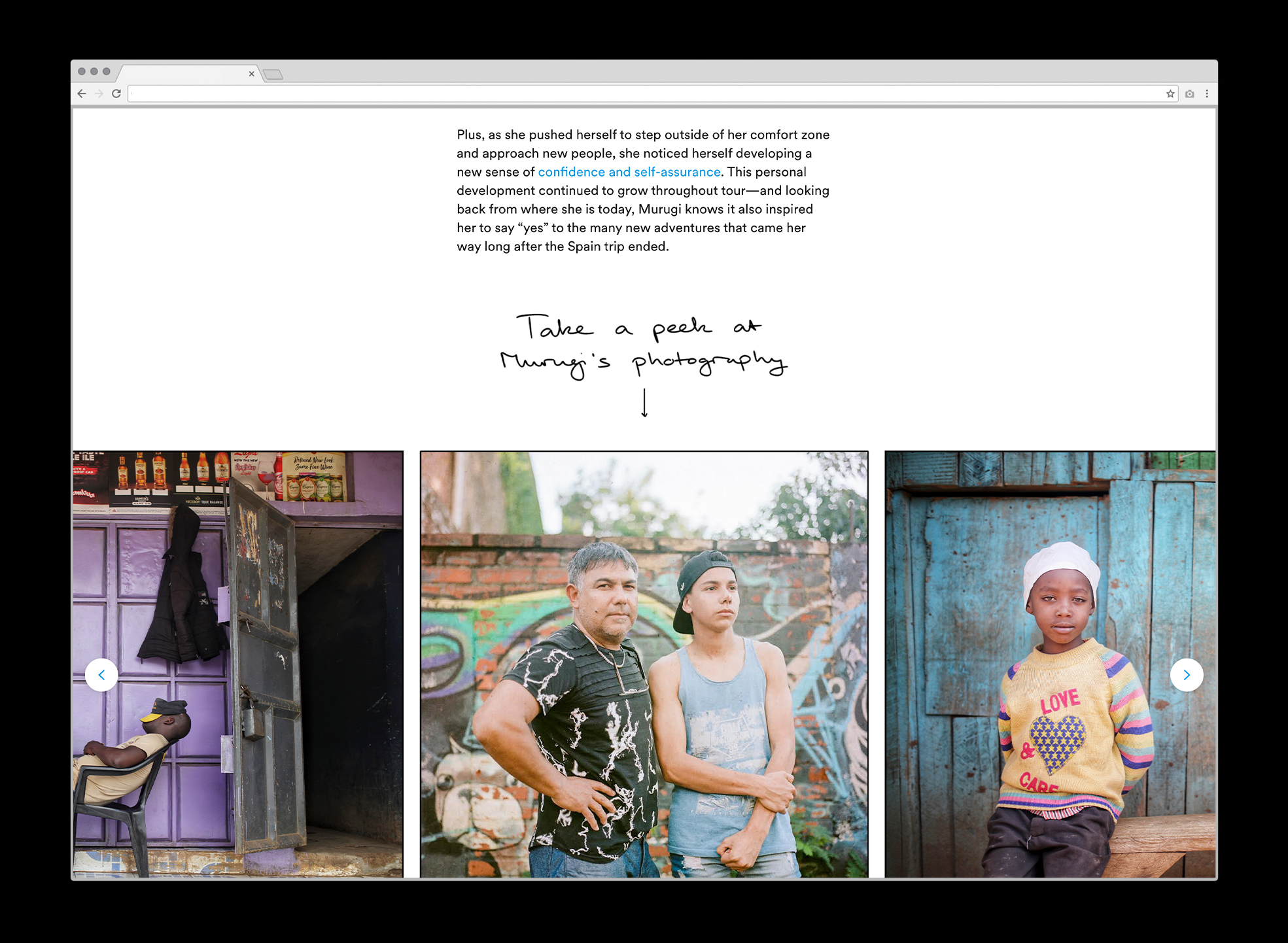Click the browser forward arrow
This screenshot has height=943, width=1288.
tap(99, 94)
